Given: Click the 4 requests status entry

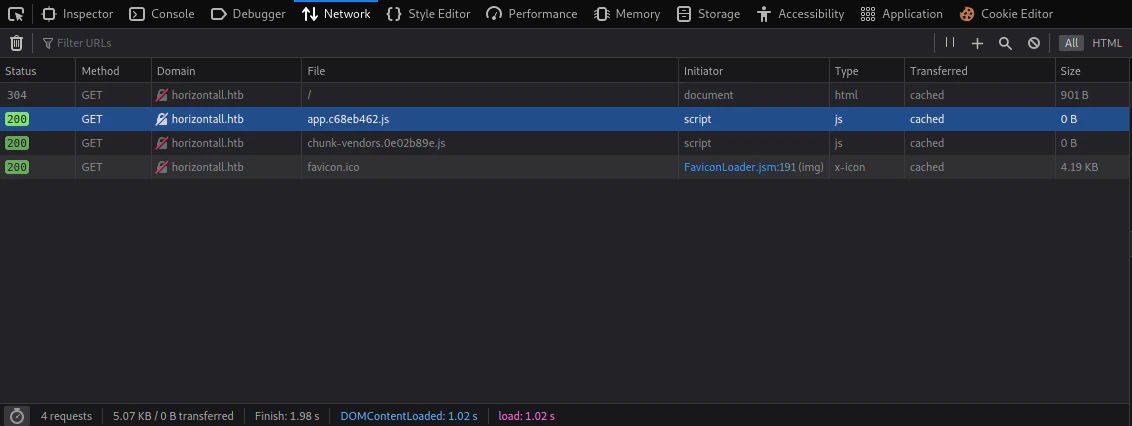Looking at the screenshot, I should tap(66, 416).
